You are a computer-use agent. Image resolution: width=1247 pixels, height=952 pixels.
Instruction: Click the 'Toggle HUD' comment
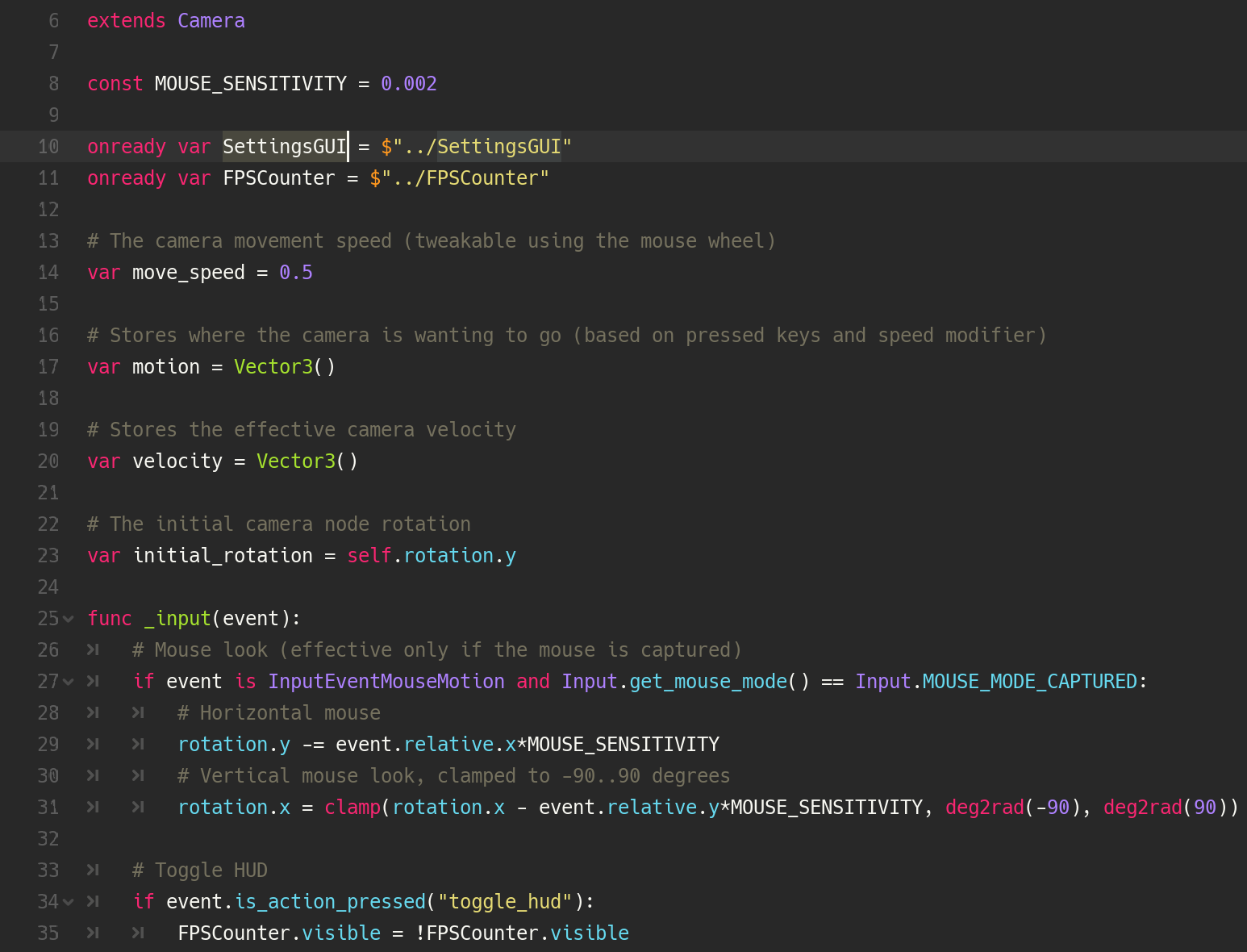click(x=200, y=871)
